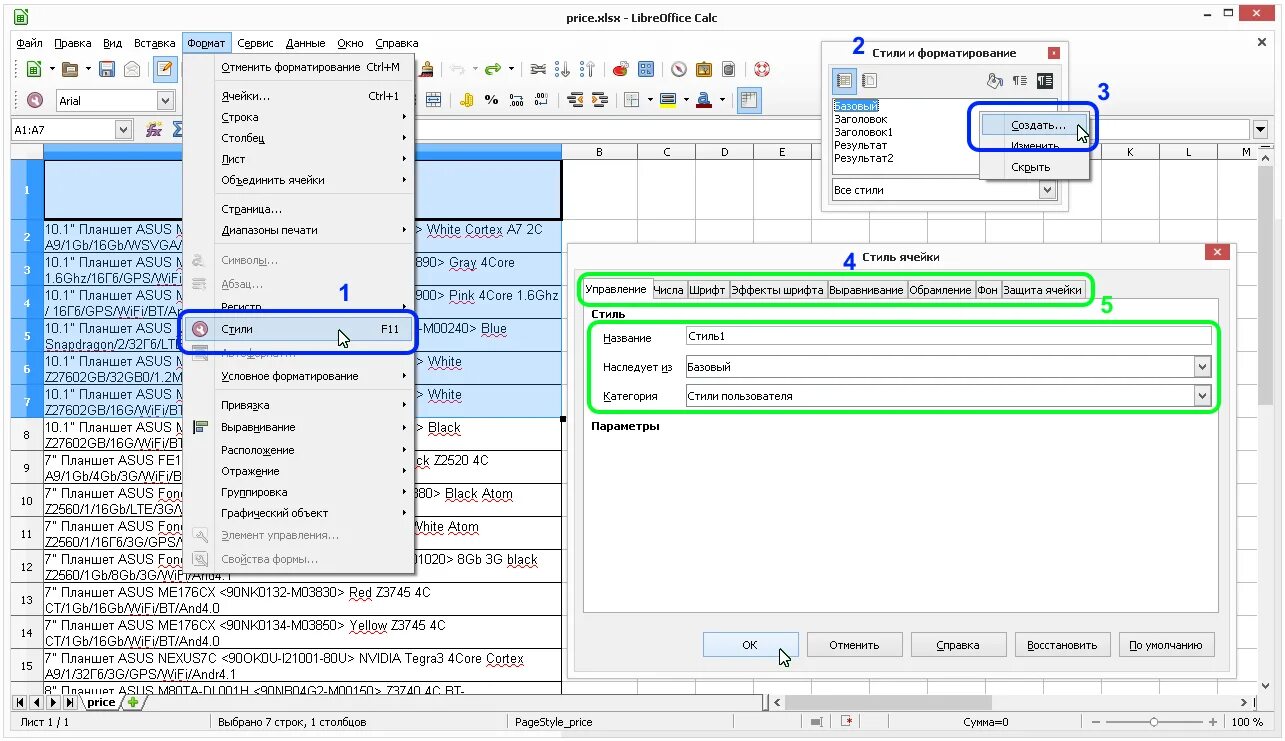The image size is (1285, 741).
Task: Click New Style from Selection icon
Action: tap(1019, 81)
